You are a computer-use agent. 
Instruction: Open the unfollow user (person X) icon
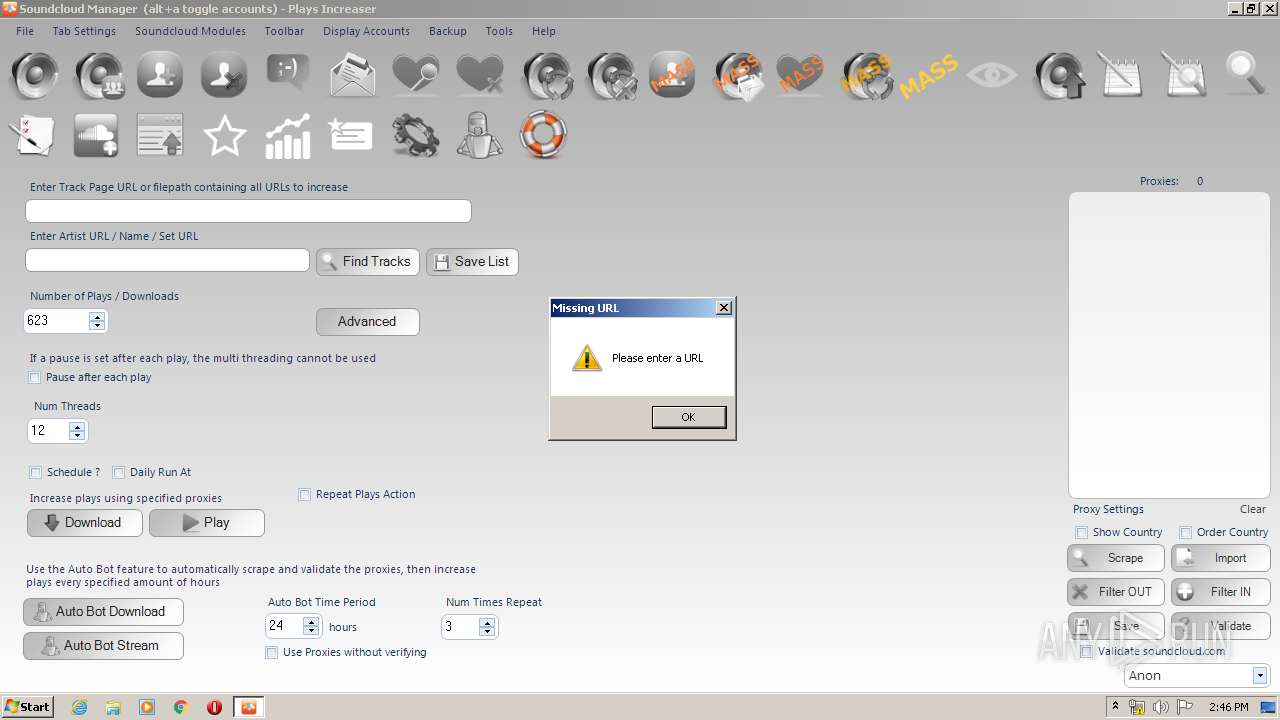point(224,75)
